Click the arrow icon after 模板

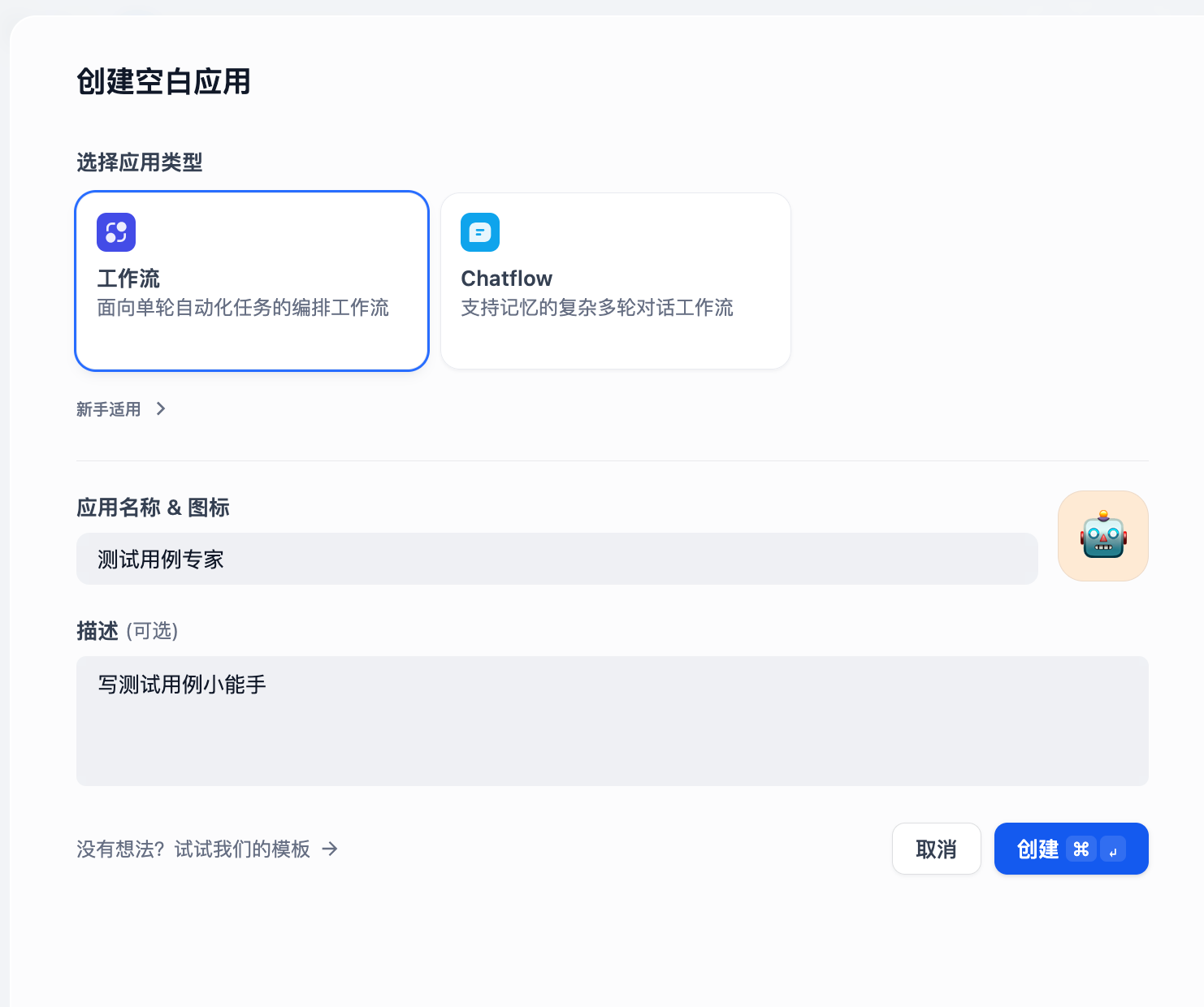click(330, 849)
